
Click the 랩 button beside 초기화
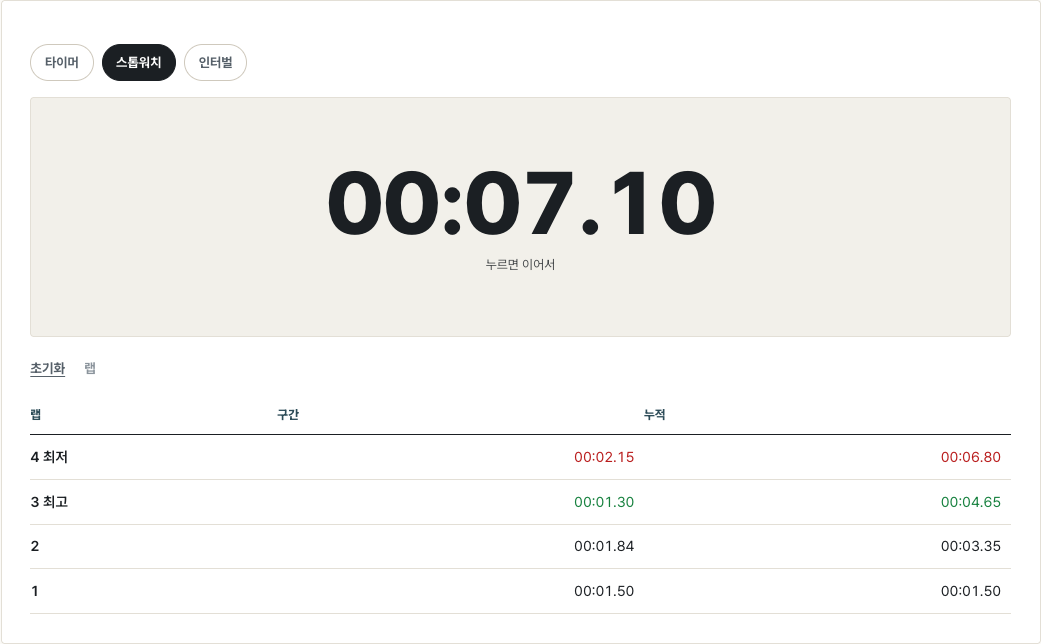pyautogui.click(x=90, y=368)
